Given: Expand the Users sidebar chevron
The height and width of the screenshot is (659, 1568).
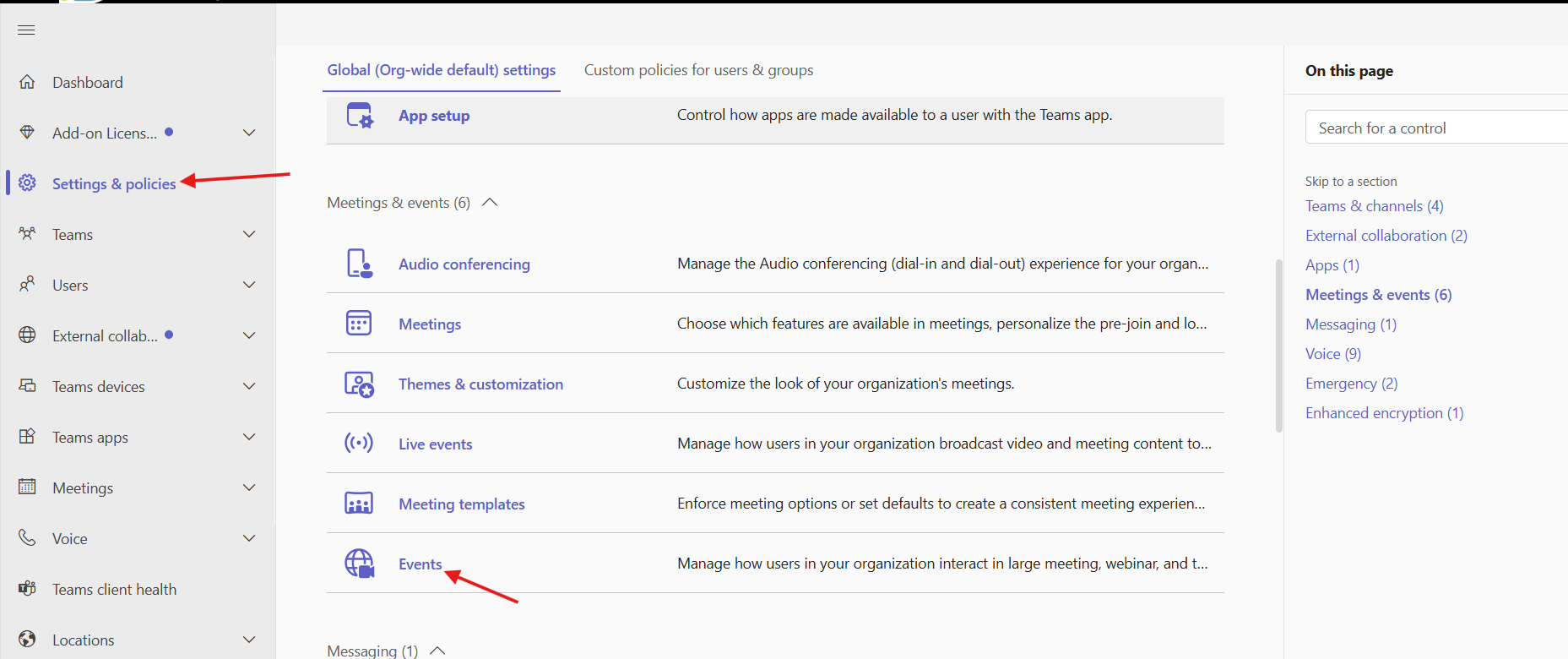Looking at the screenshot, I should click(x=249, y=285).
